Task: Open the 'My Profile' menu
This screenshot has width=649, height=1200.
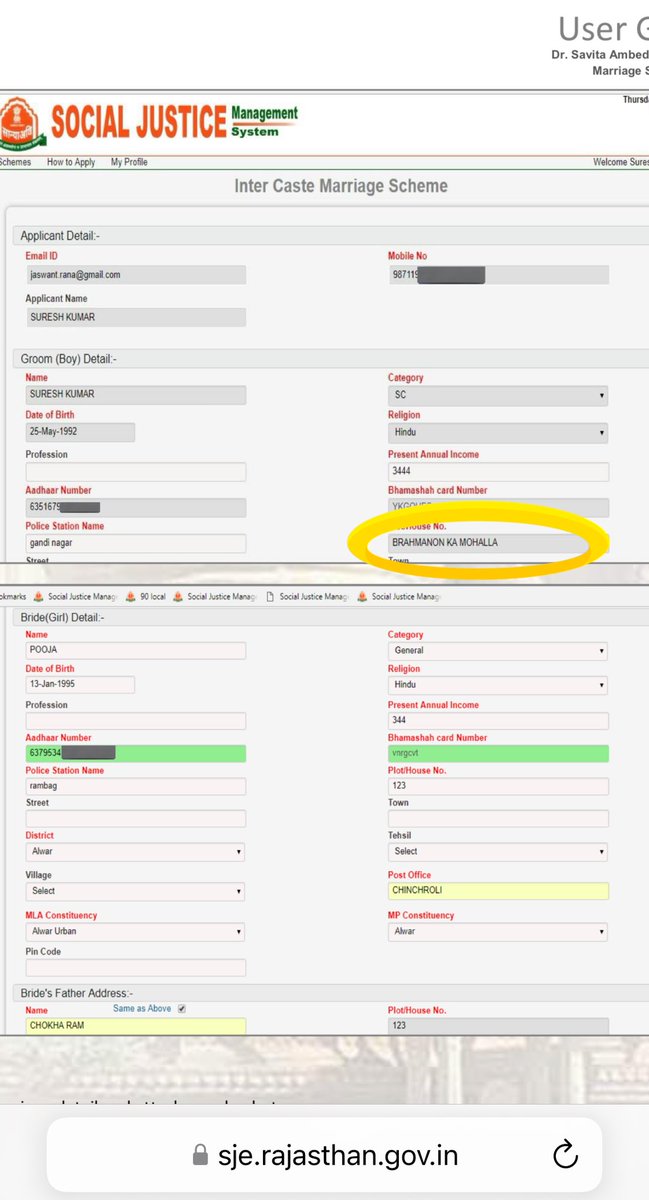Action: point(129,162)
